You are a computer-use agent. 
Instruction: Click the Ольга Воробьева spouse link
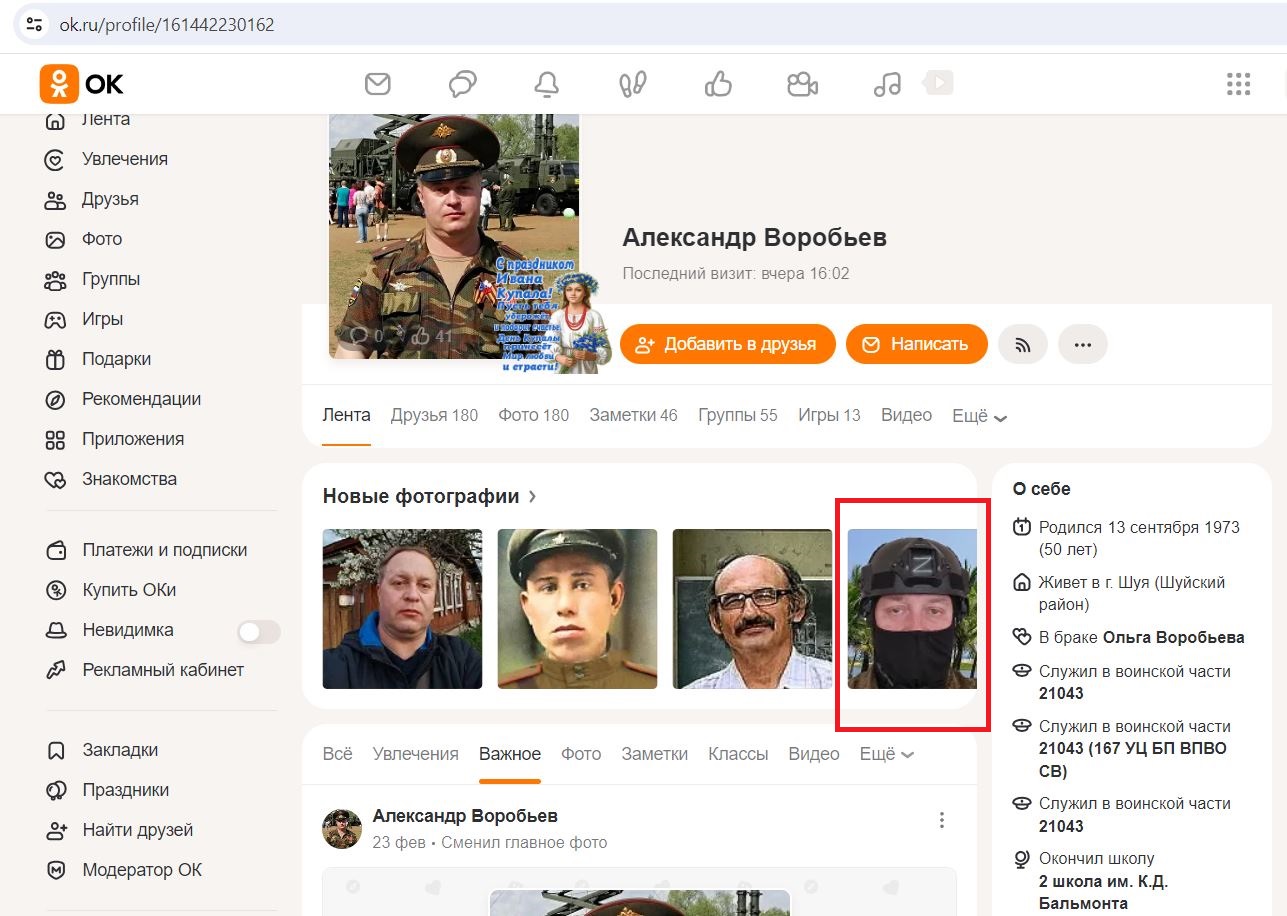click(x=1174, y=637)
